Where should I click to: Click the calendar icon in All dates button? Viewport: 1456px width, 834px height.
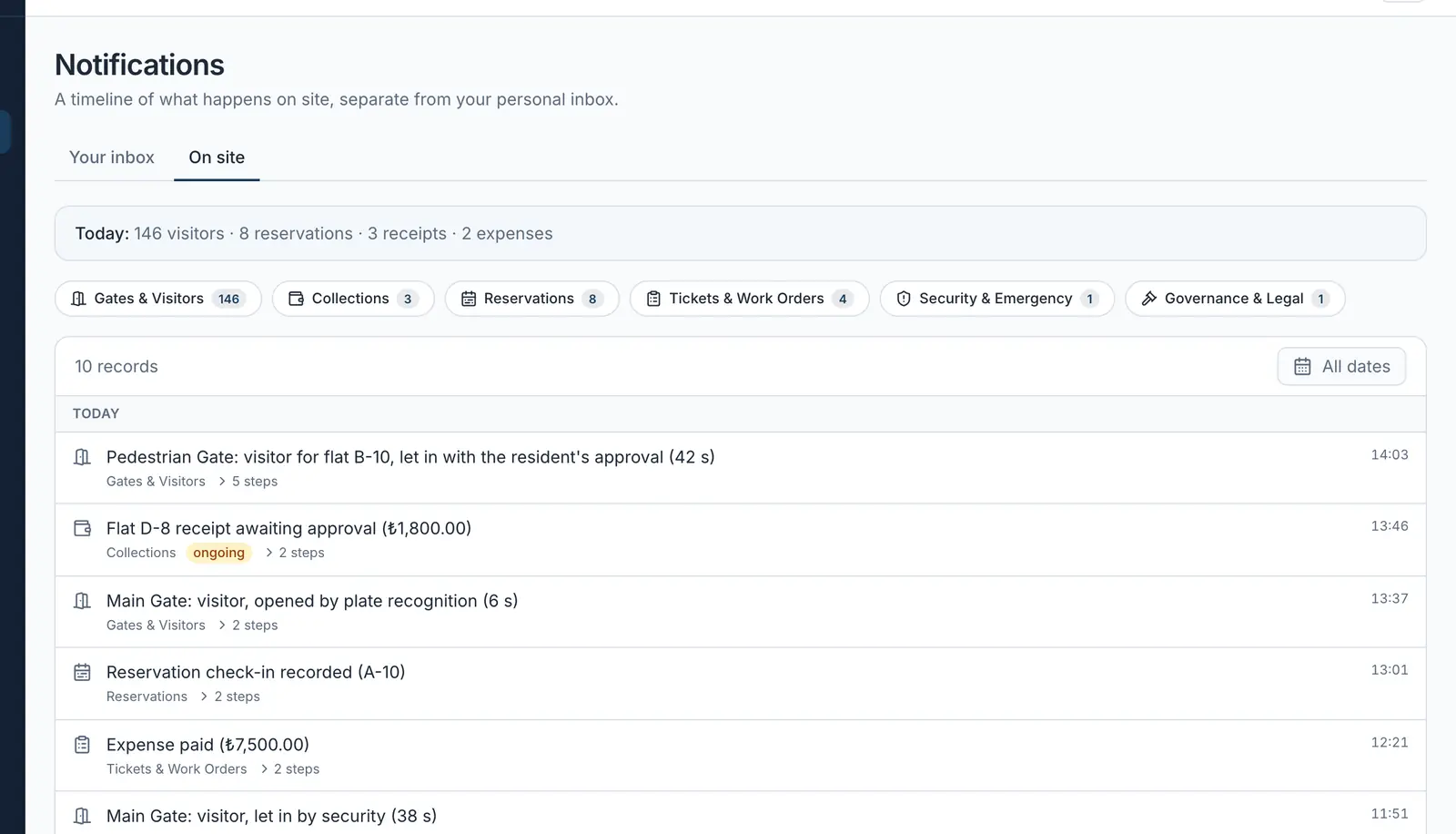pyautogui.click(x=1303, y=366)
